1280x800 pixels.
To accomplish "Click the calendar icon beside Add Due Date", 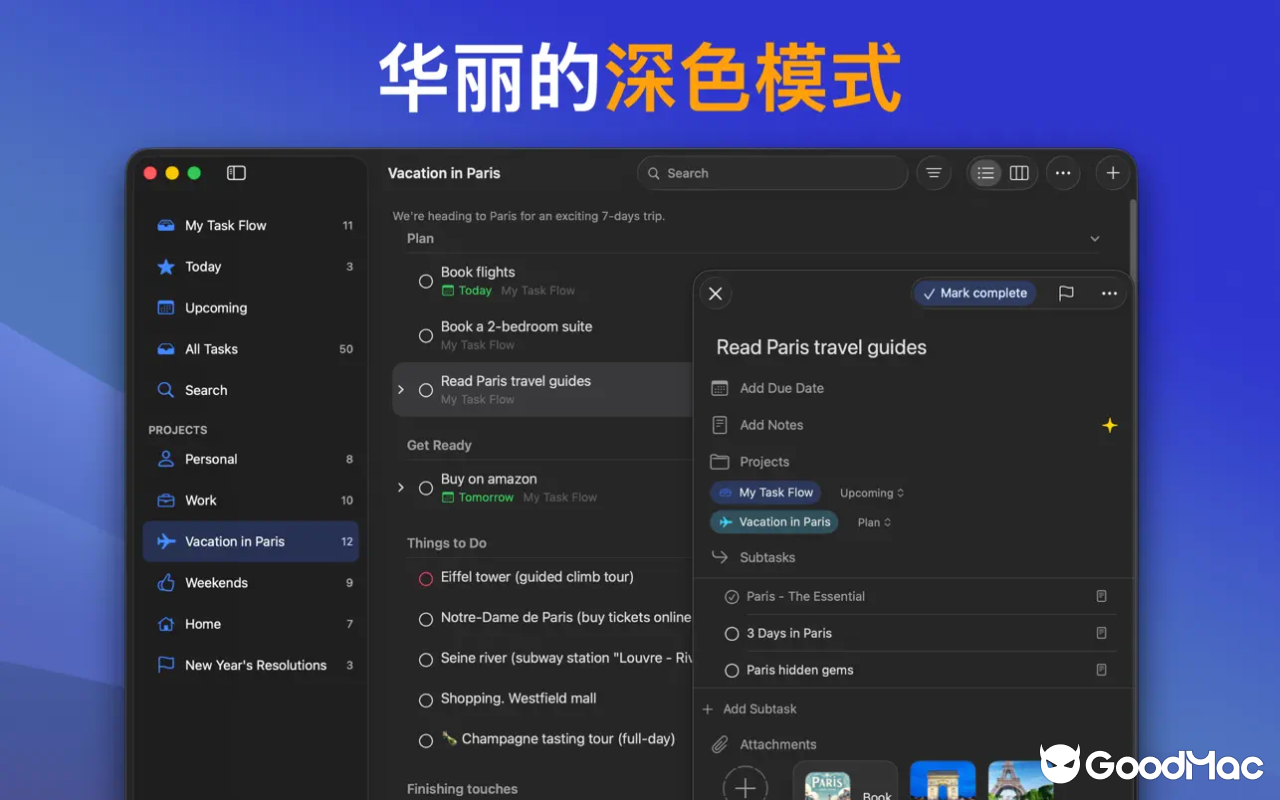I will tap(719, 388).
